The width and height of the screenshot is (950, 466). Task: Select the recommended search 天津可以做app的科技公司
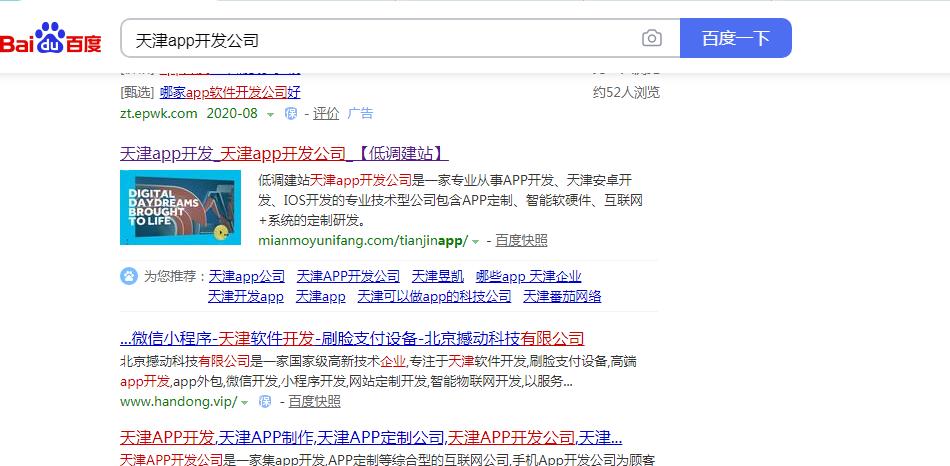tap(434, 296)
